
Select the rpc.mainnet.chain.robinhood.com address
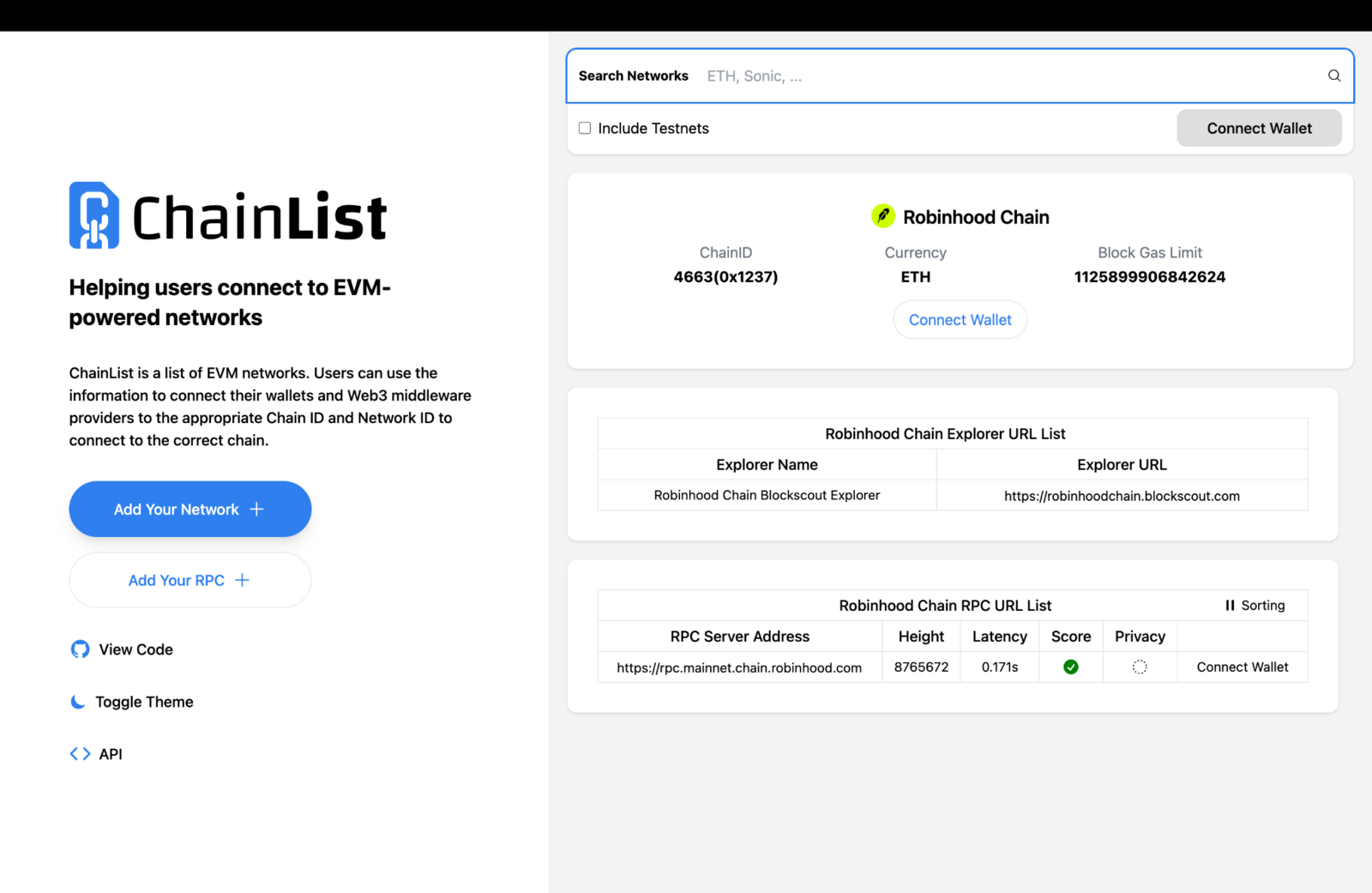(x=739, y=667)
